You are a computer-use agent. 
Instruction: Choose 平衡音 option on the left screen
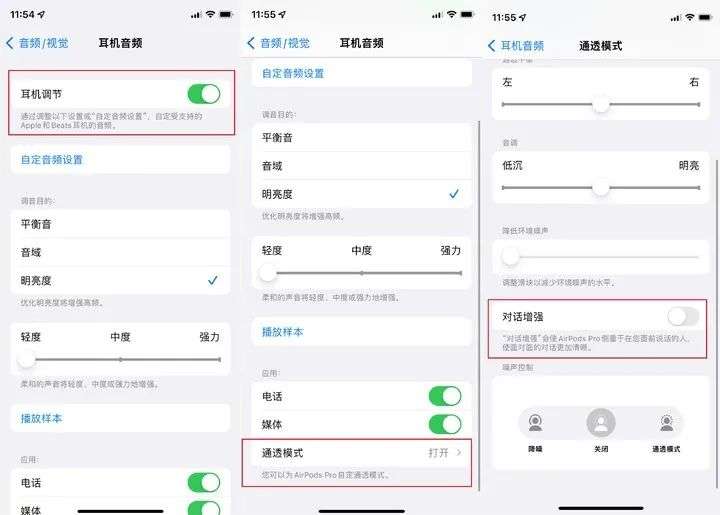coord(120,224)
